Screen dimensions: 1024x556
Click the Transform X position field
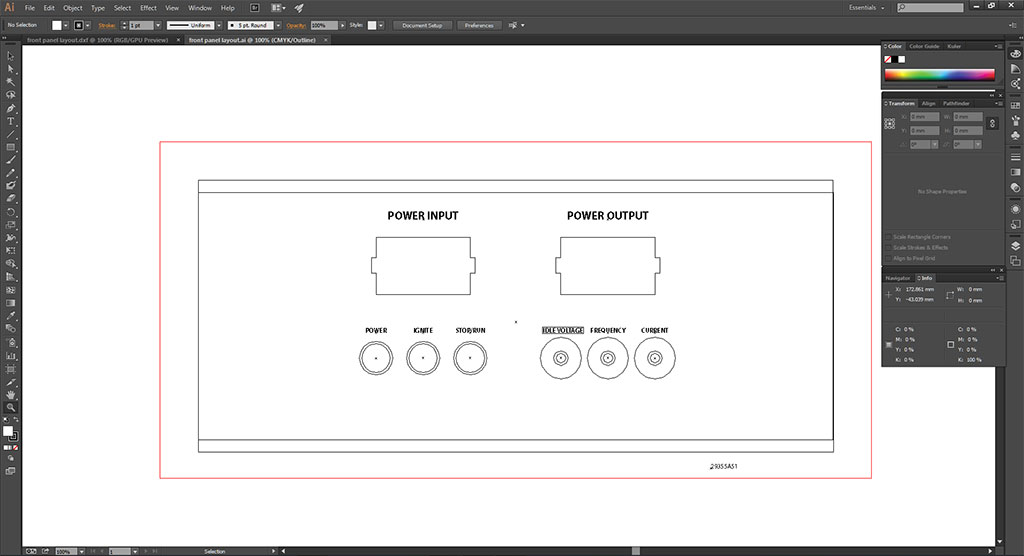point(924,117)
